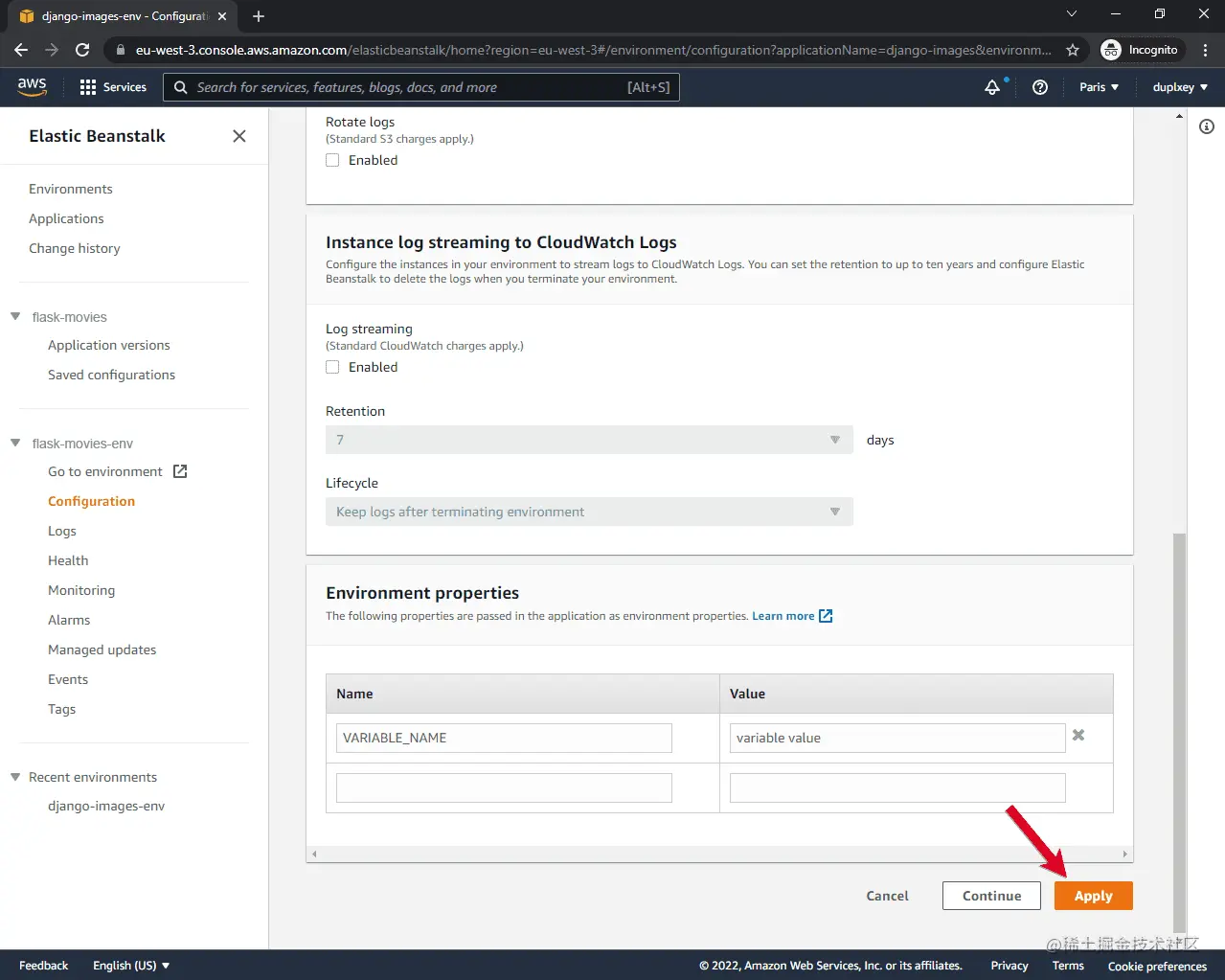Apply the configuration changes
The width and height of the screenshot is (1225, 980).
(1093, 895)
